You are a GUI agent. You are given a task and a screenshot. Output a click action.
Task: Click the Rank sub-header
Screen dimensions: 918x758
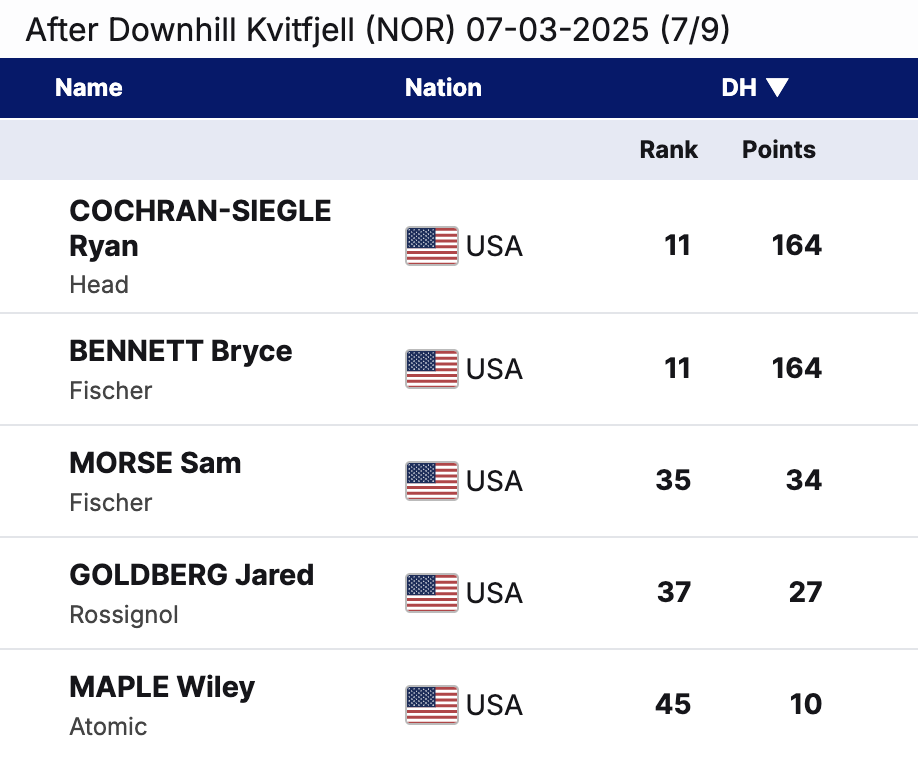click(668, 150)
